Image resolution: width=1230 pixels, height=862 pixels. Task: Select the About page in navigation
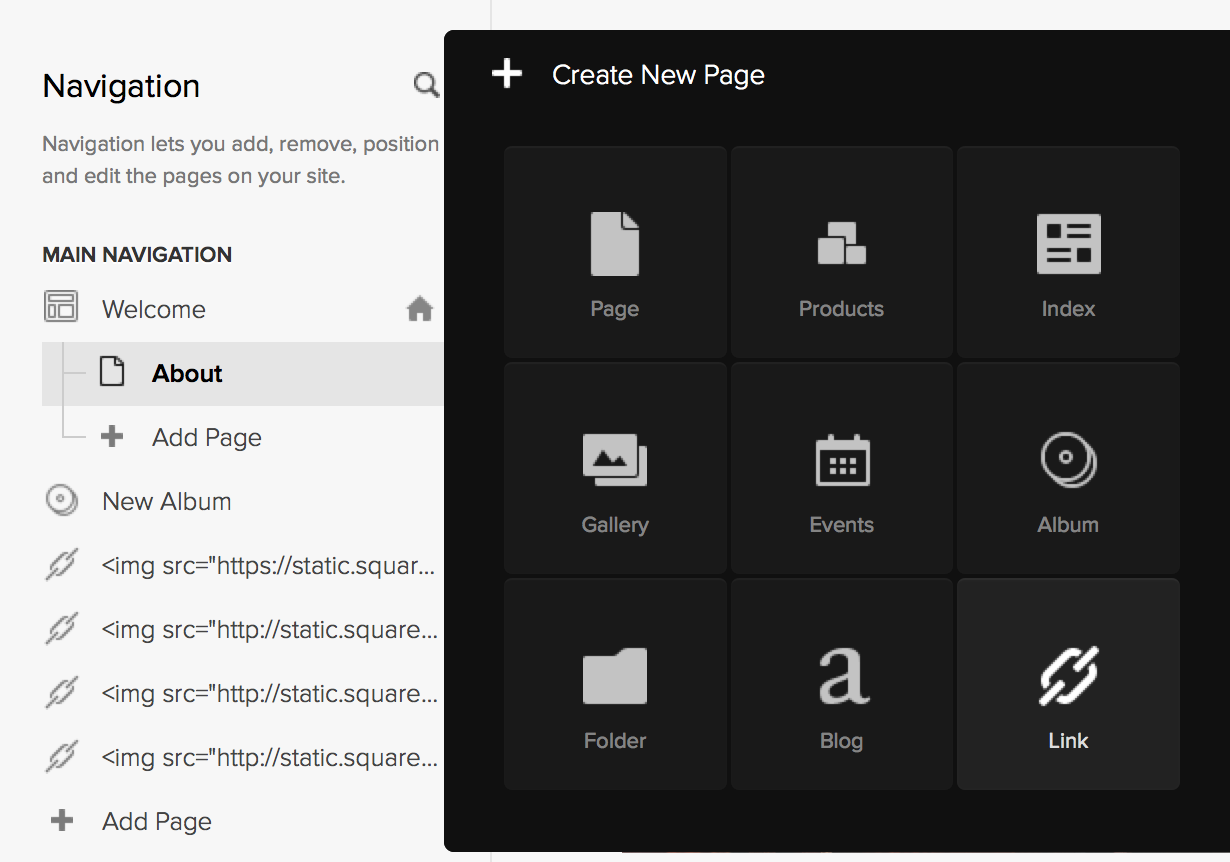click(187, 373)
